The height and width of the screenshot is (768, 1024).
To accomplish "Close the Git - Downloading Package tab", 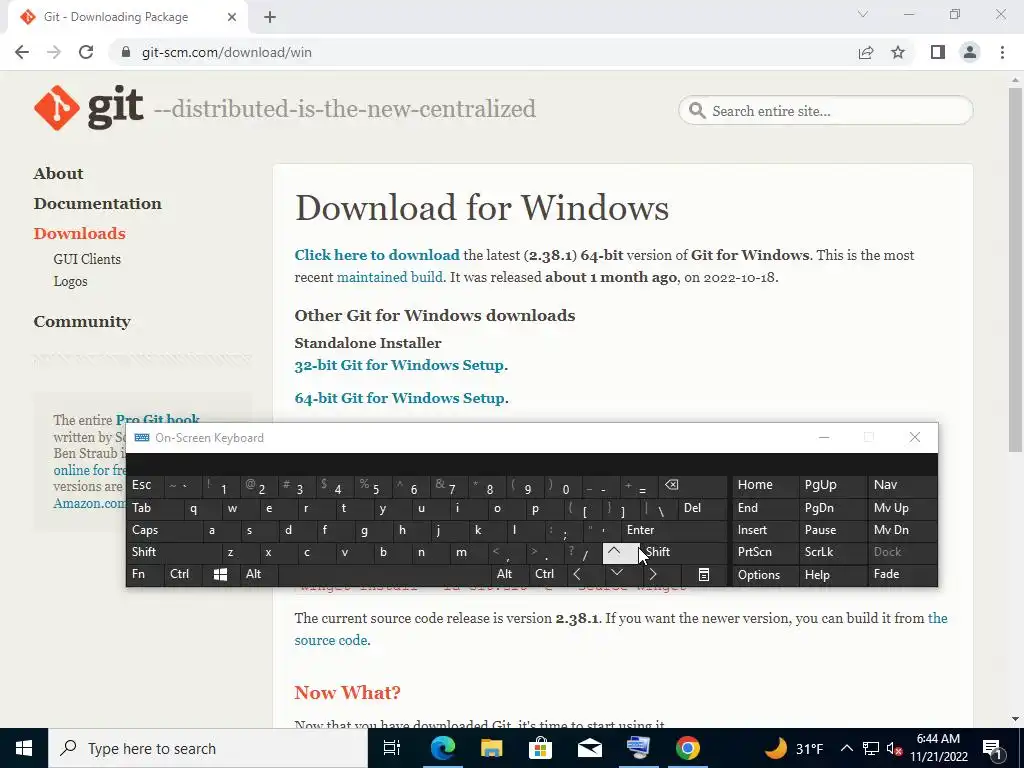I will (x=232, y=17).
